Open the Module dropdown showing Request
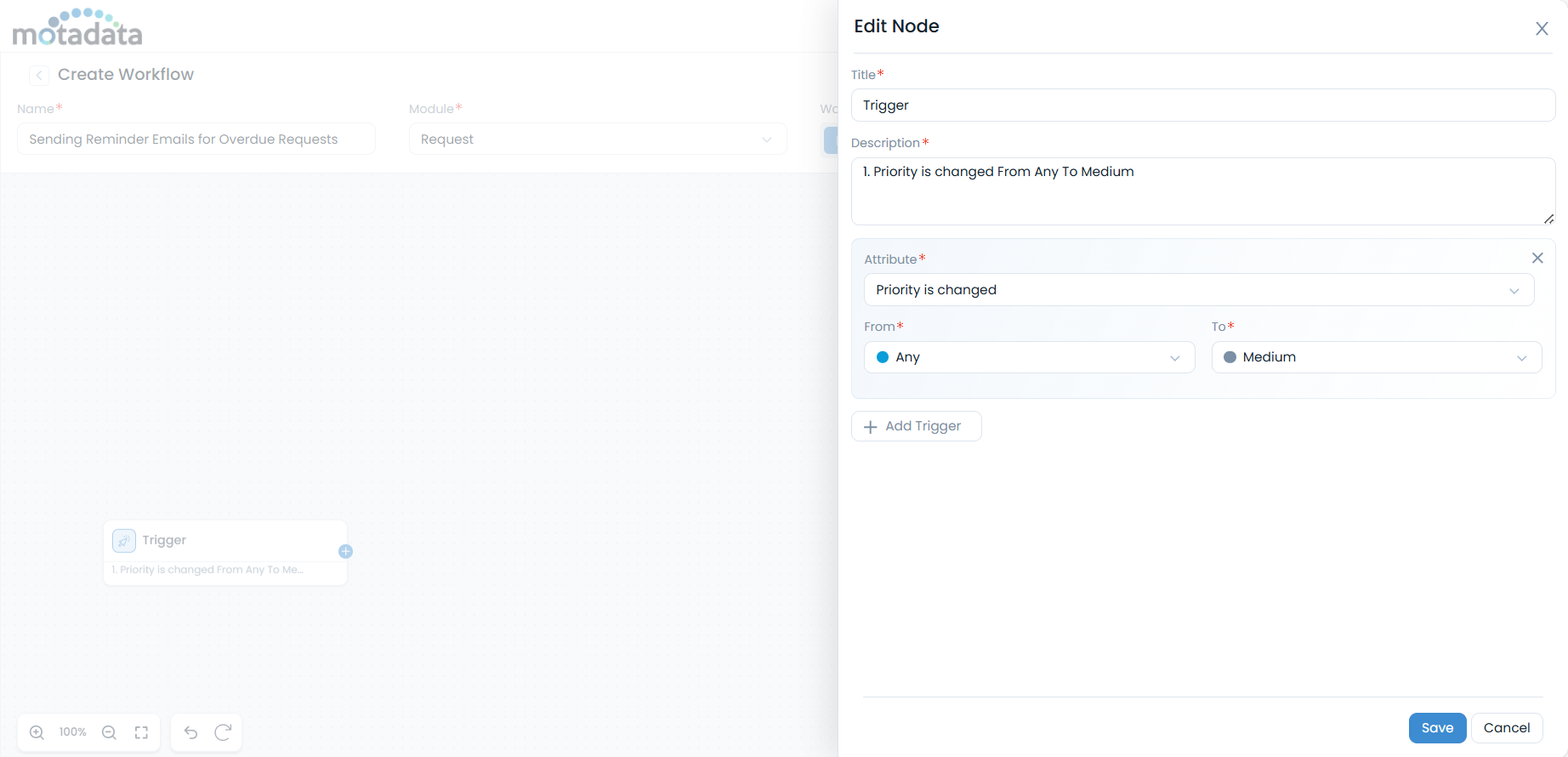Image resolution: width=1568 pixels, height=757 pixels. (597, 139)
